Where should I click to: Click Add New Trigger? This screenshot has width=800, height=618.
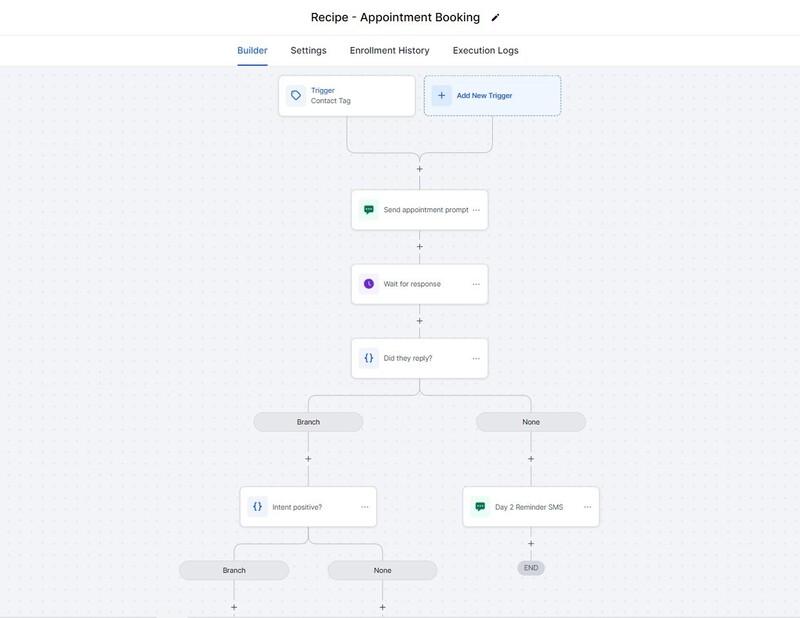point(492,95)
